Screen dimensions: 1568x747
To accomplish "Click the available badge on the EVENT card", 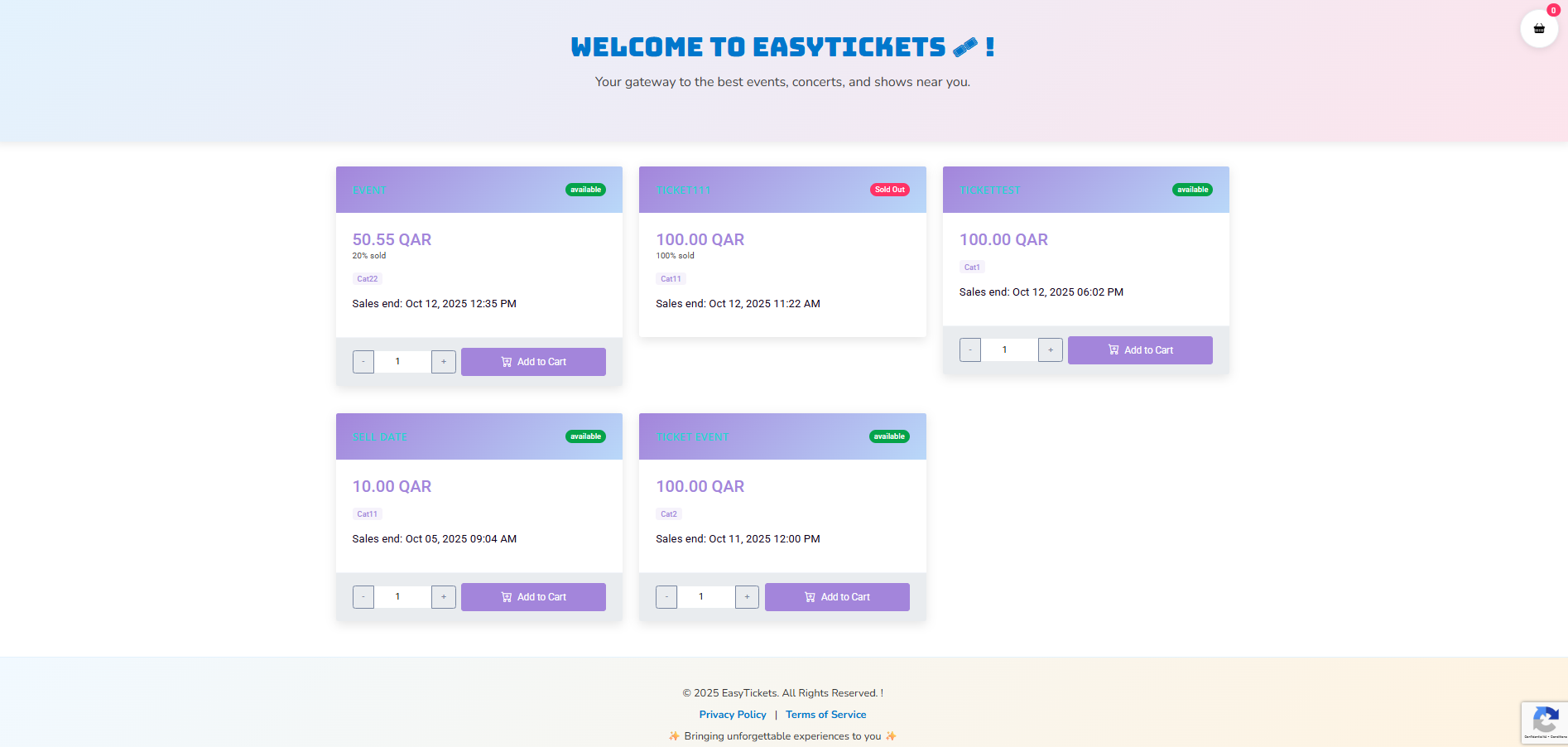I will click(585, 190).
